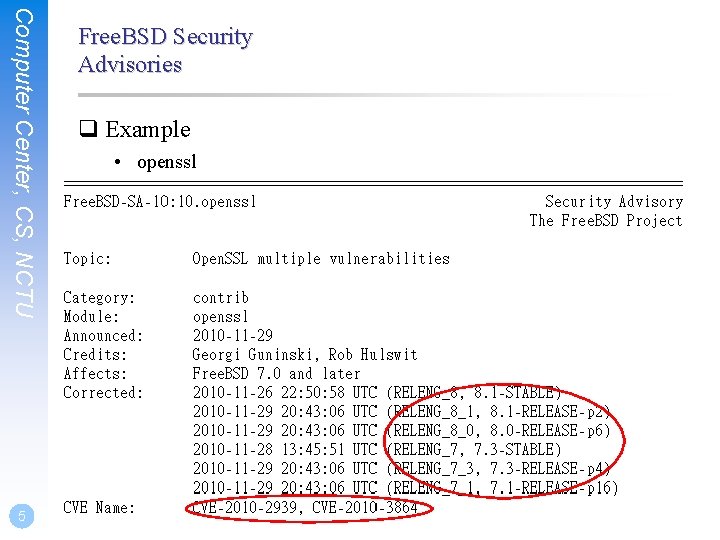The width and height of the screenshot is (720, 540).
Task: Click FreeBSD-SA-10:10.openssl advisory identifier
Action: click(159, 202)
